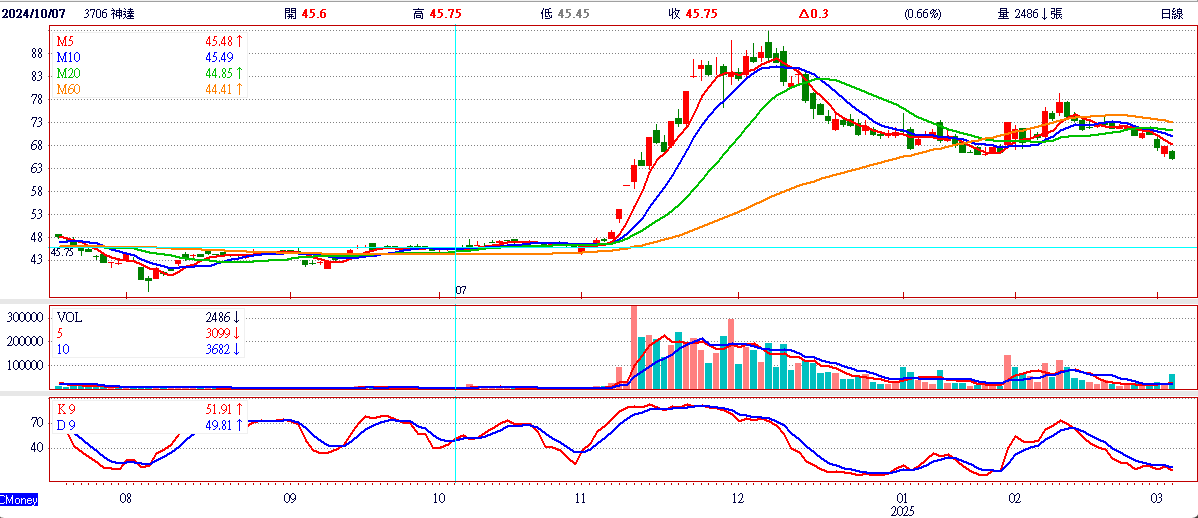Click the VOL value 2486
The height and width of the screenshot is (518, 1198).
(218, 316)
